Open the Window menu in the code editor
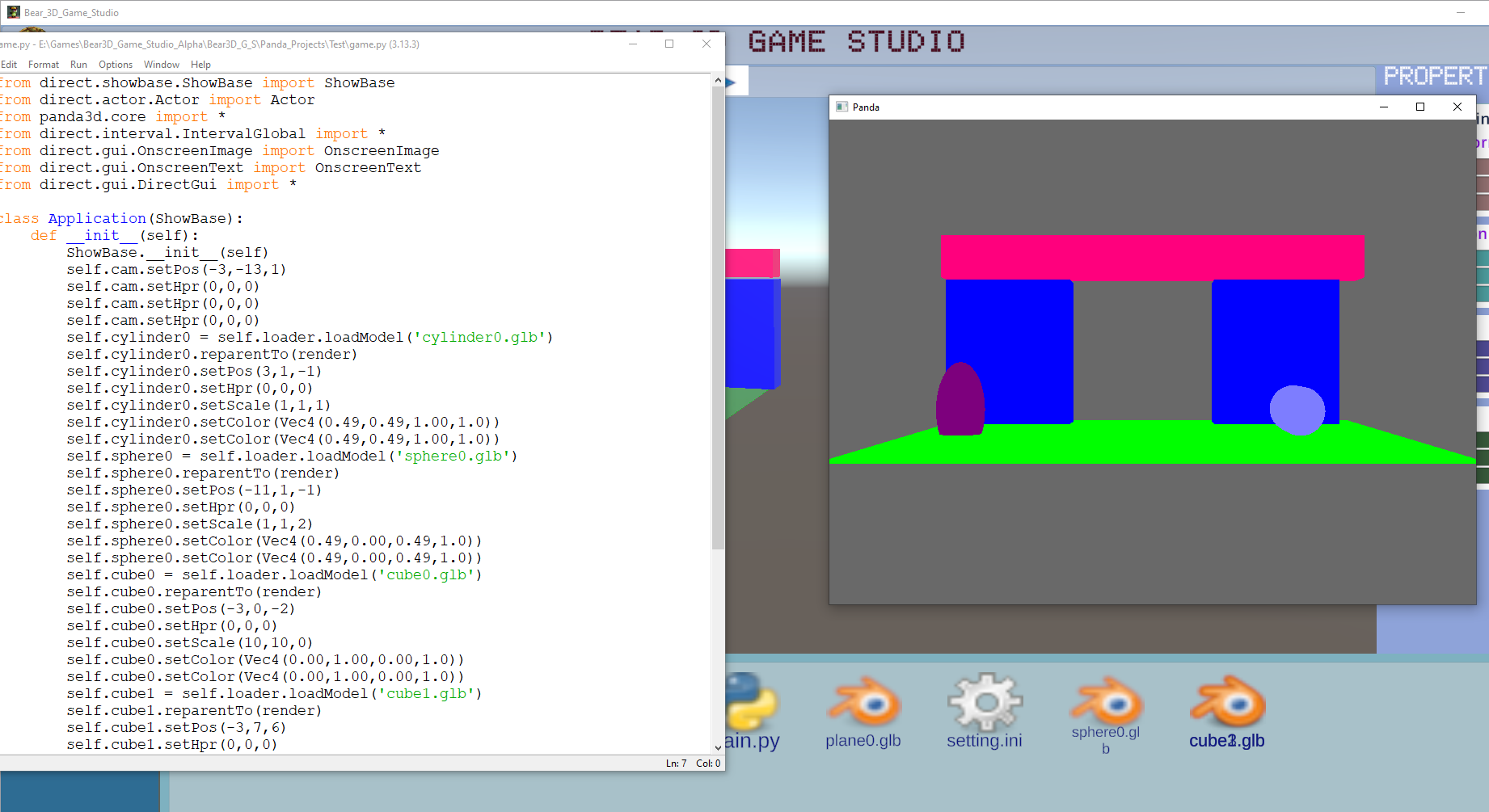This screenshot has height=812, width=1489. point(162,65)
